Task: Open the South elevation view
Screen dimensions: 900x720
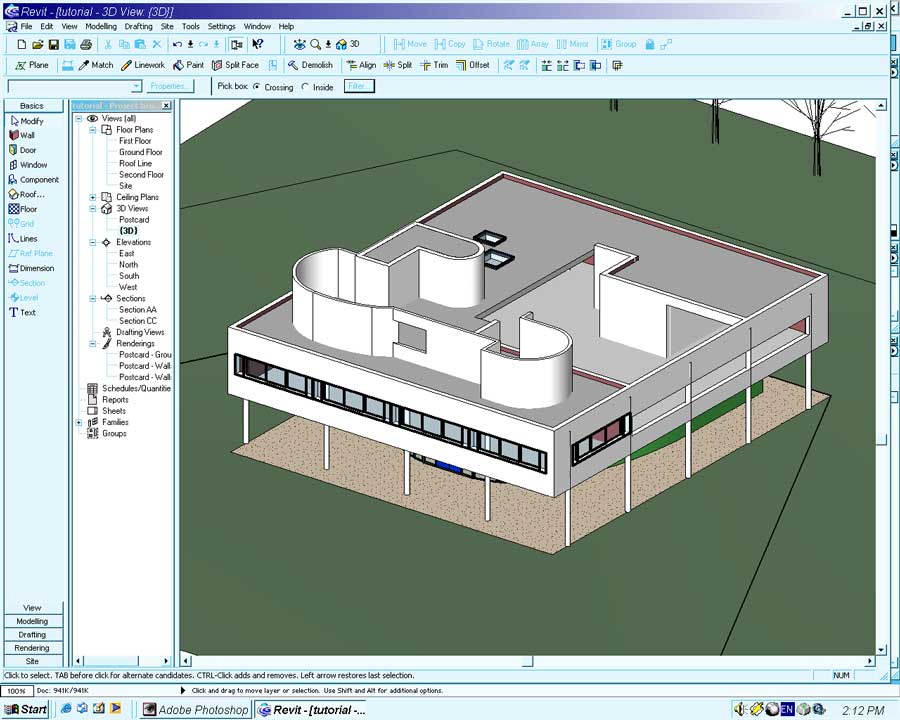Action: tap(129, 276)
